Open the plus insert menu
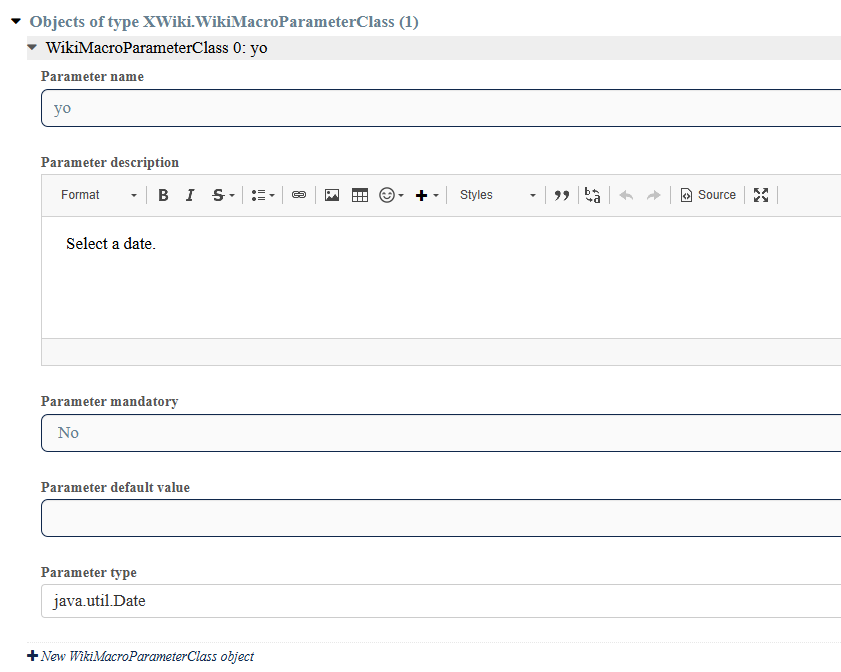Screen dimensions: 841x672 (x=427, y=195)
